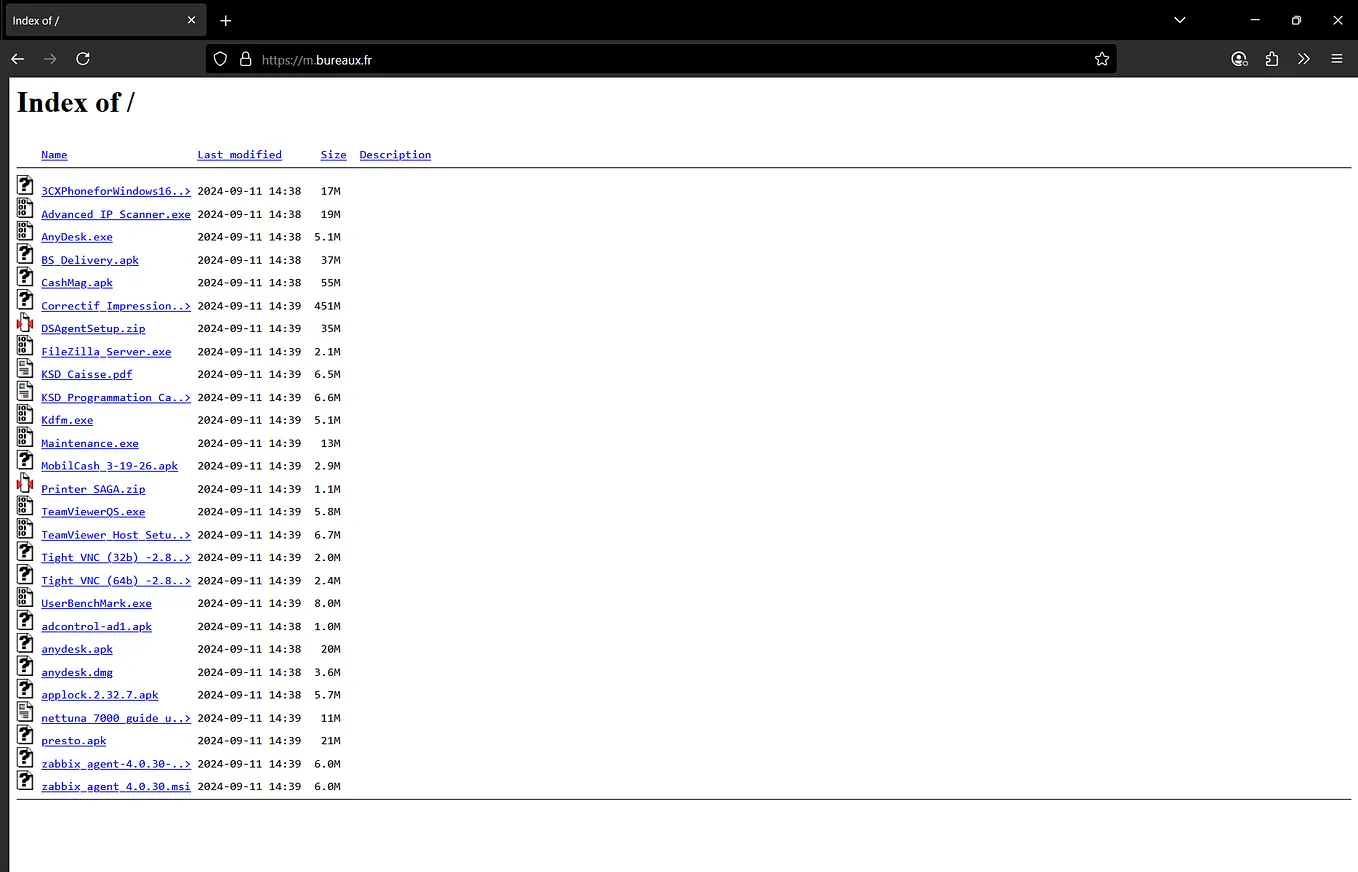Open adcontrol-ad1.apk link
1358x872 pixels.
(x=96, y=626)
